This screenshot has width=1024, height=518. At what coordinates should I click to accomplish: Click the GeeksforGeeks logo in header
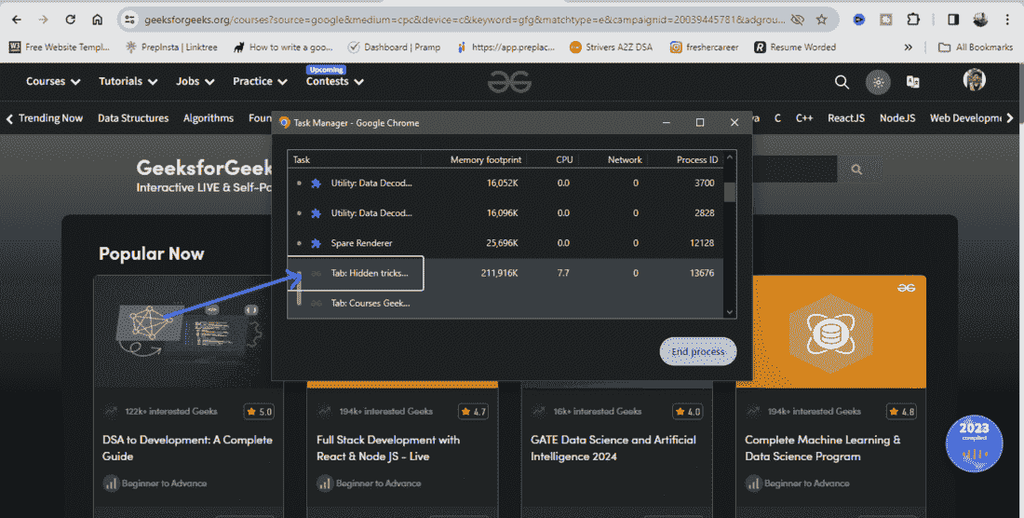509,82
